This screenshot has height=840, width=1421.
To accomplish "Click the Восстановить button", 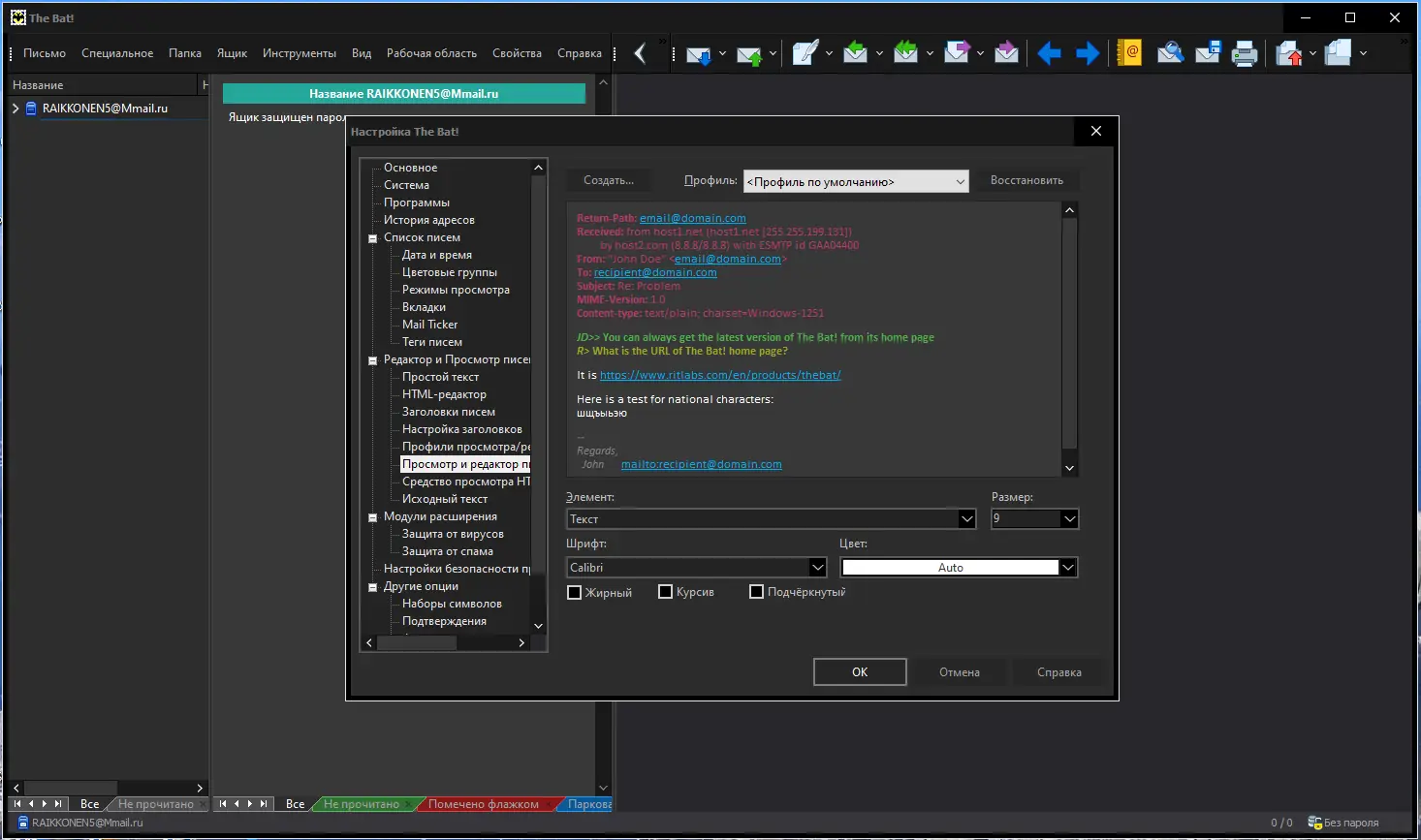I will coord(1026,180).
